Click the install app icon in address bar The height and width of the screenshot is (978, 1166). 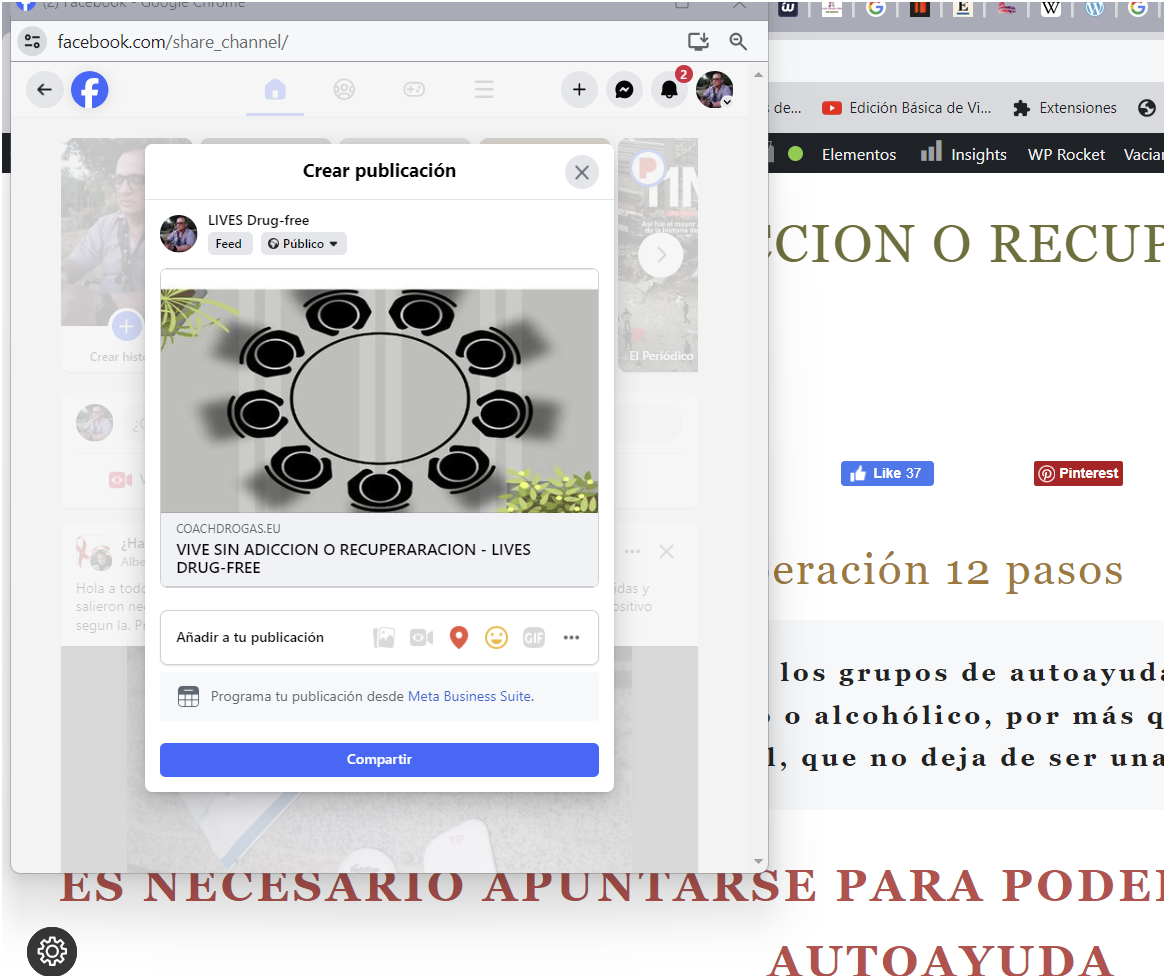click(698, 42)
